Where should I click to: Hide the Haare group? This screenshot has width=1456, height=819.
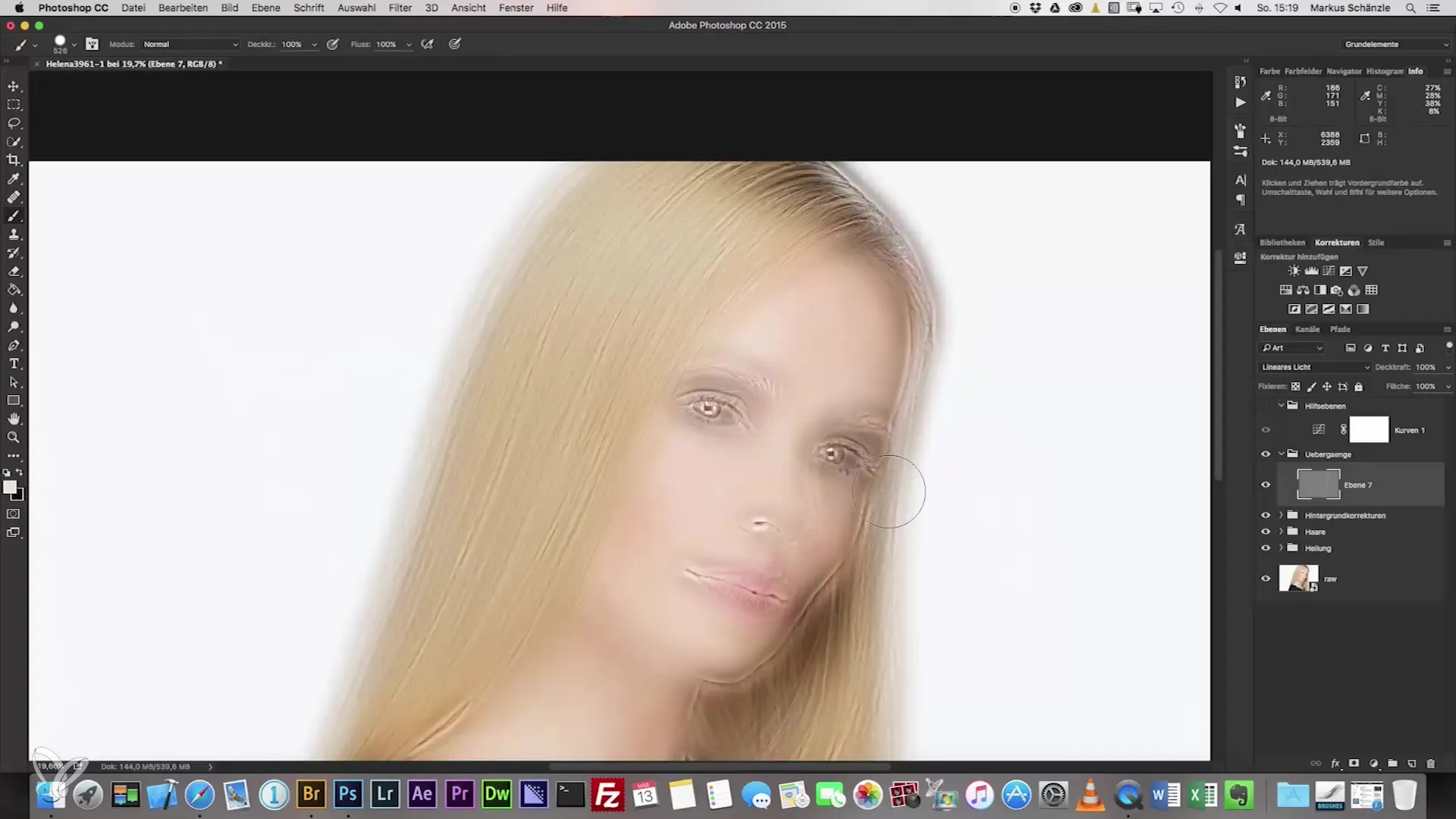(x=1266, y=532)
